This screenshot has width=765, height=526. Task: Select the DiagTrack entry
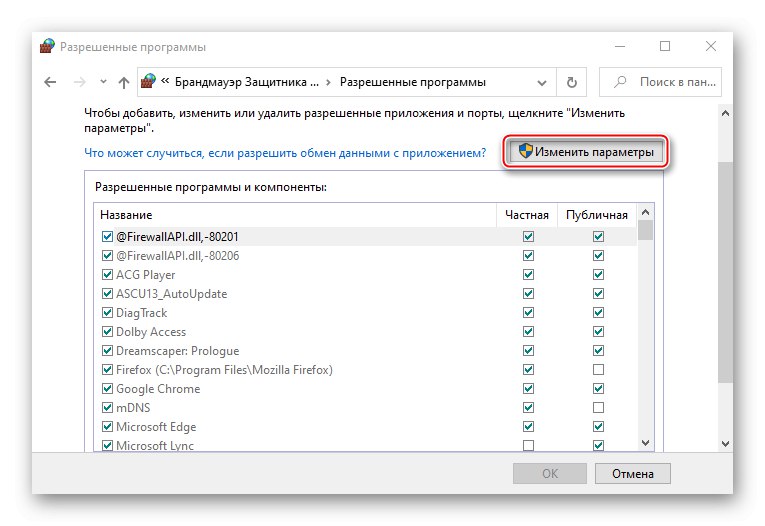click(141, 313)
